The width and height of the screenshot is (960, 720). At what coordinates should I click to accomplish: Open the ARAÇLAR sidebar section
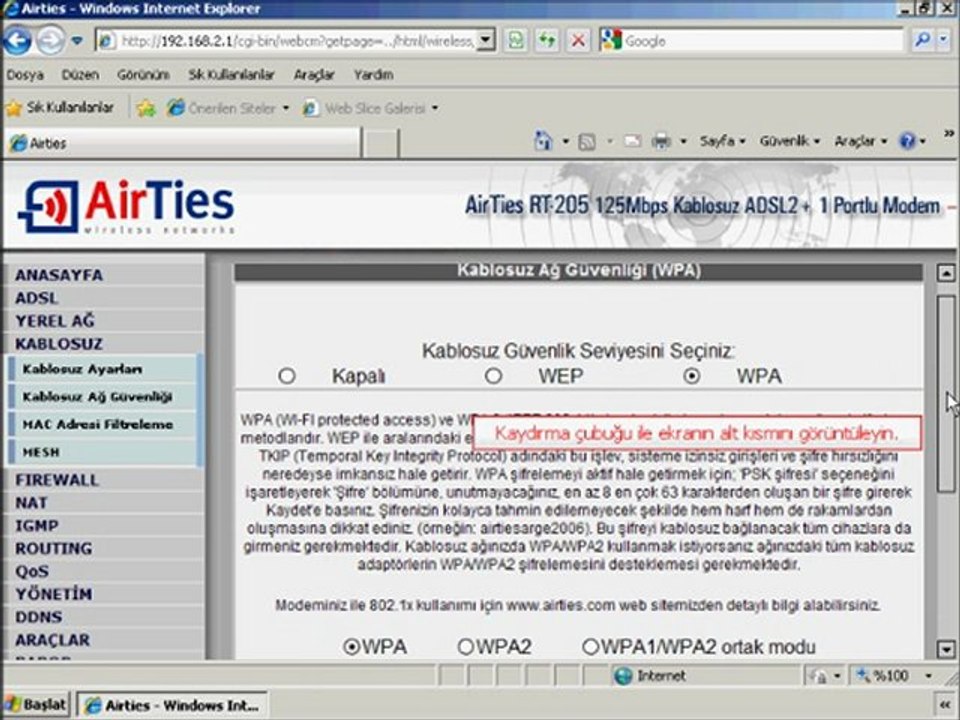point(53,640)
